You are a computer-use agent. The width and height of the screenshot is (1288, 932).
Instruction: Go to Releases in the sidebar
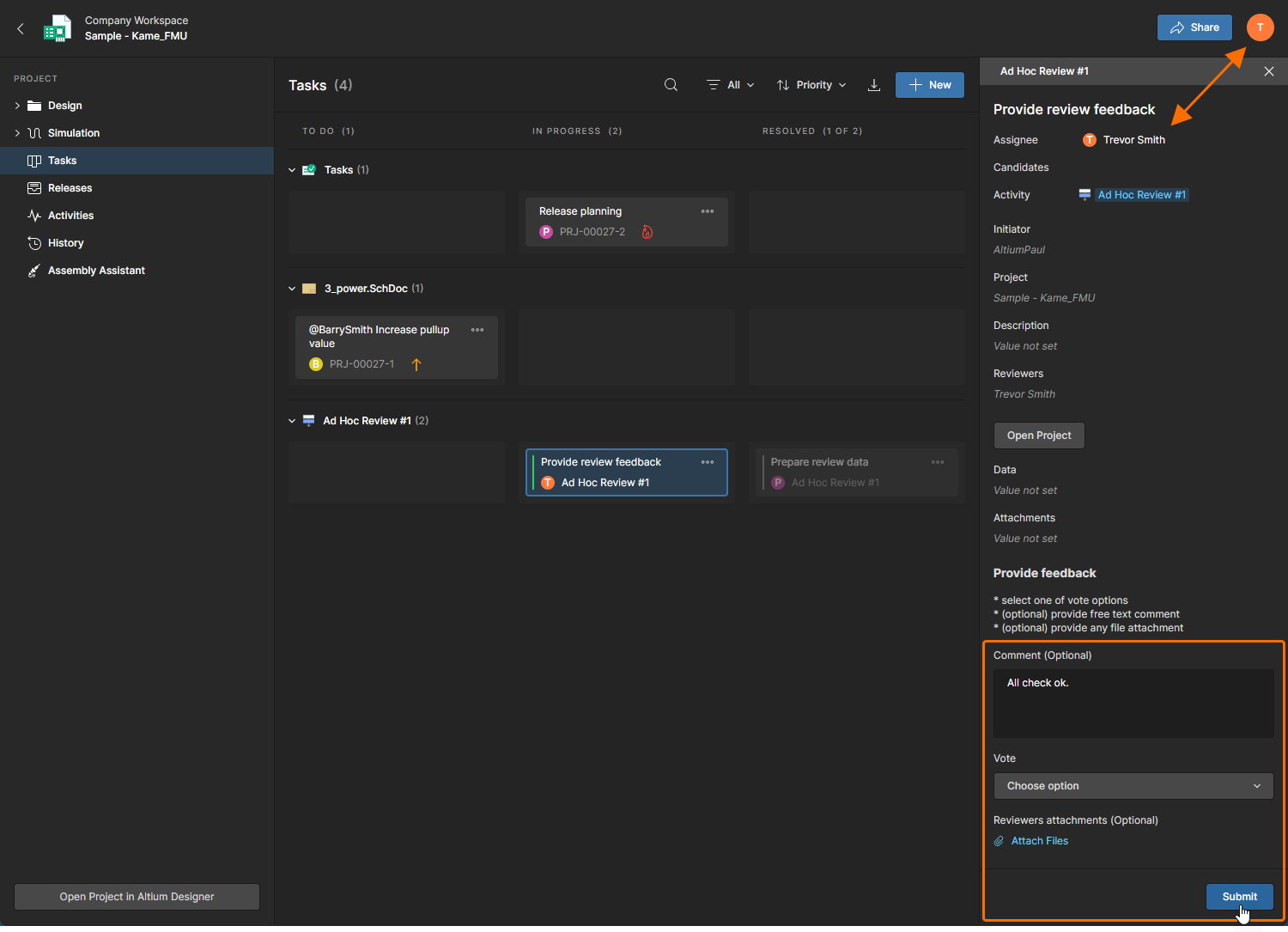70,188
